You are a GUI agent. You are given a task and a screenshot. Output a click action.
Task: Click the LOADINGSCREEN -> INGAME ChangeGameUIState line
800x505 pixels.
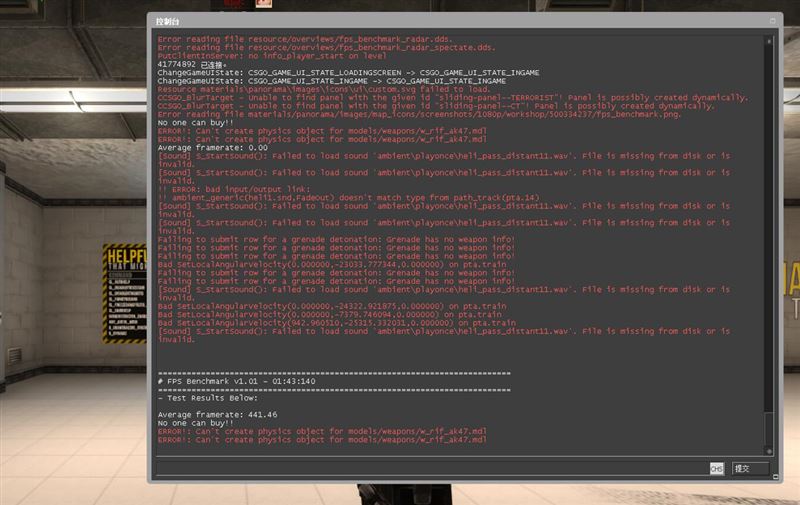348,72
